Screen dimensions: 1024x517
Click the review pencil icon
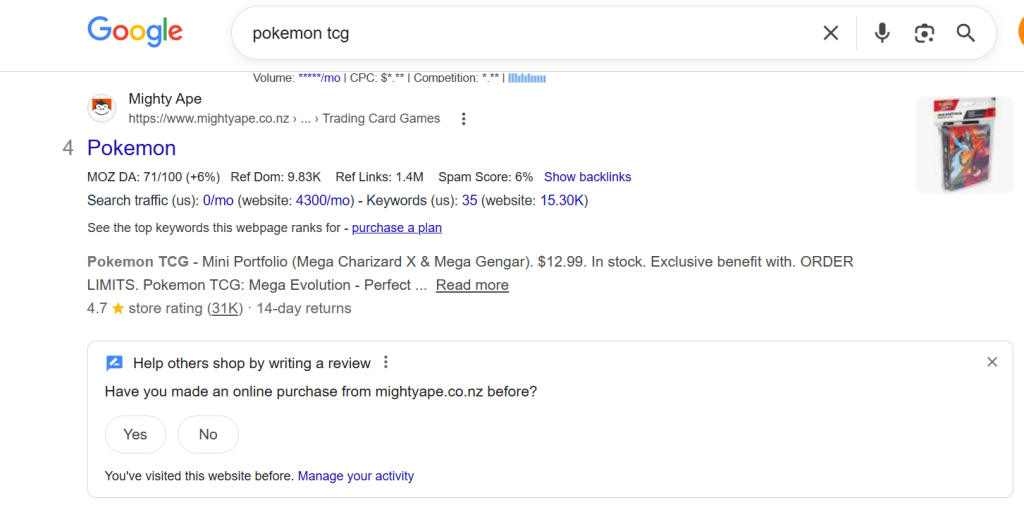(x=114, y=363)
